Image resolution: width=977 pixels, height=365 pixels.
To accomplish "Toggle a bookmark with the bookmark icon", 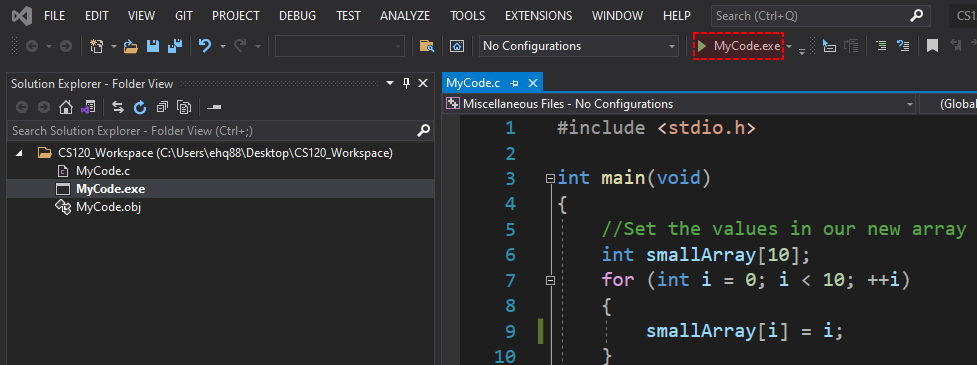I will 932,46.
